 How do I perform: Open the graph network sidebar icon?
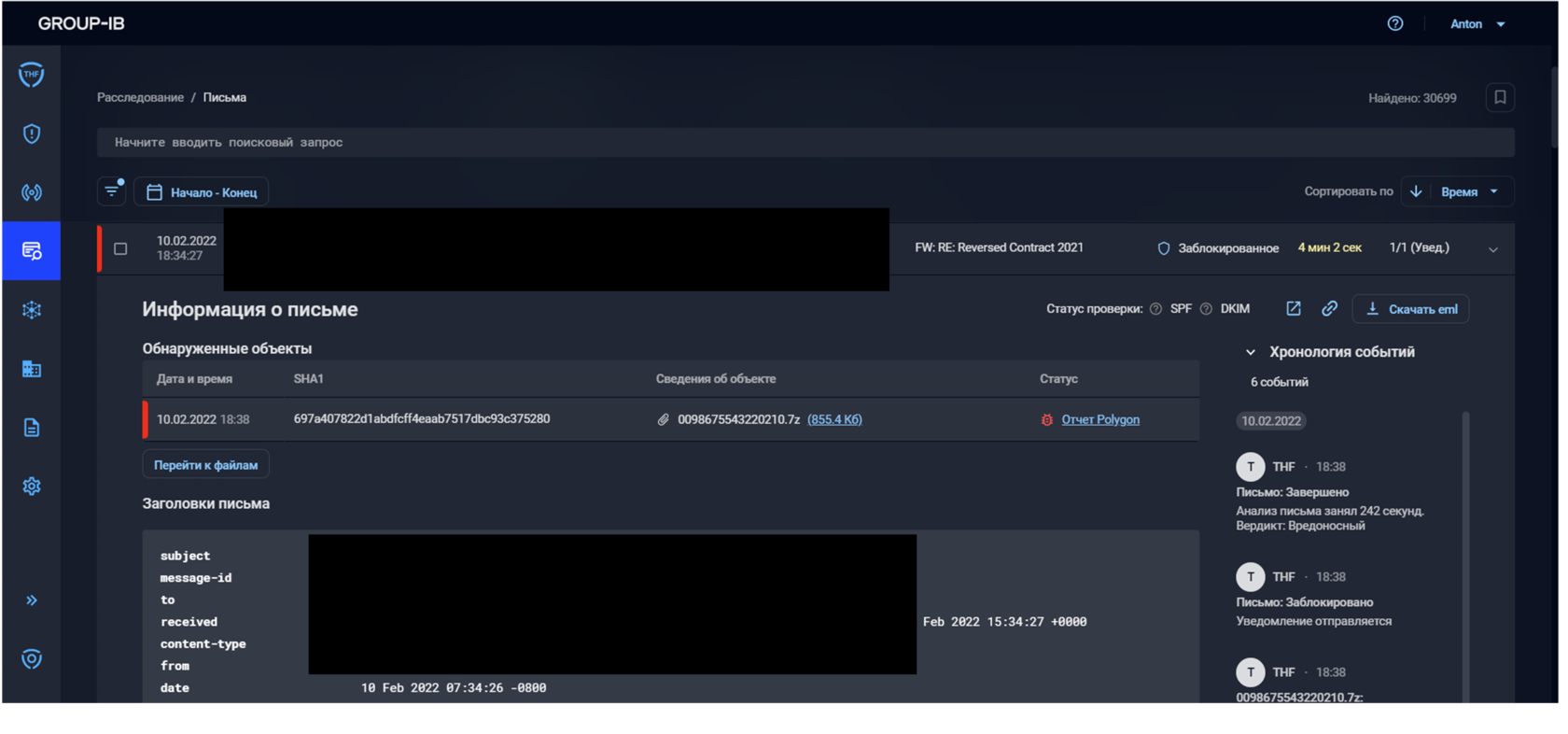coord(32,310)
